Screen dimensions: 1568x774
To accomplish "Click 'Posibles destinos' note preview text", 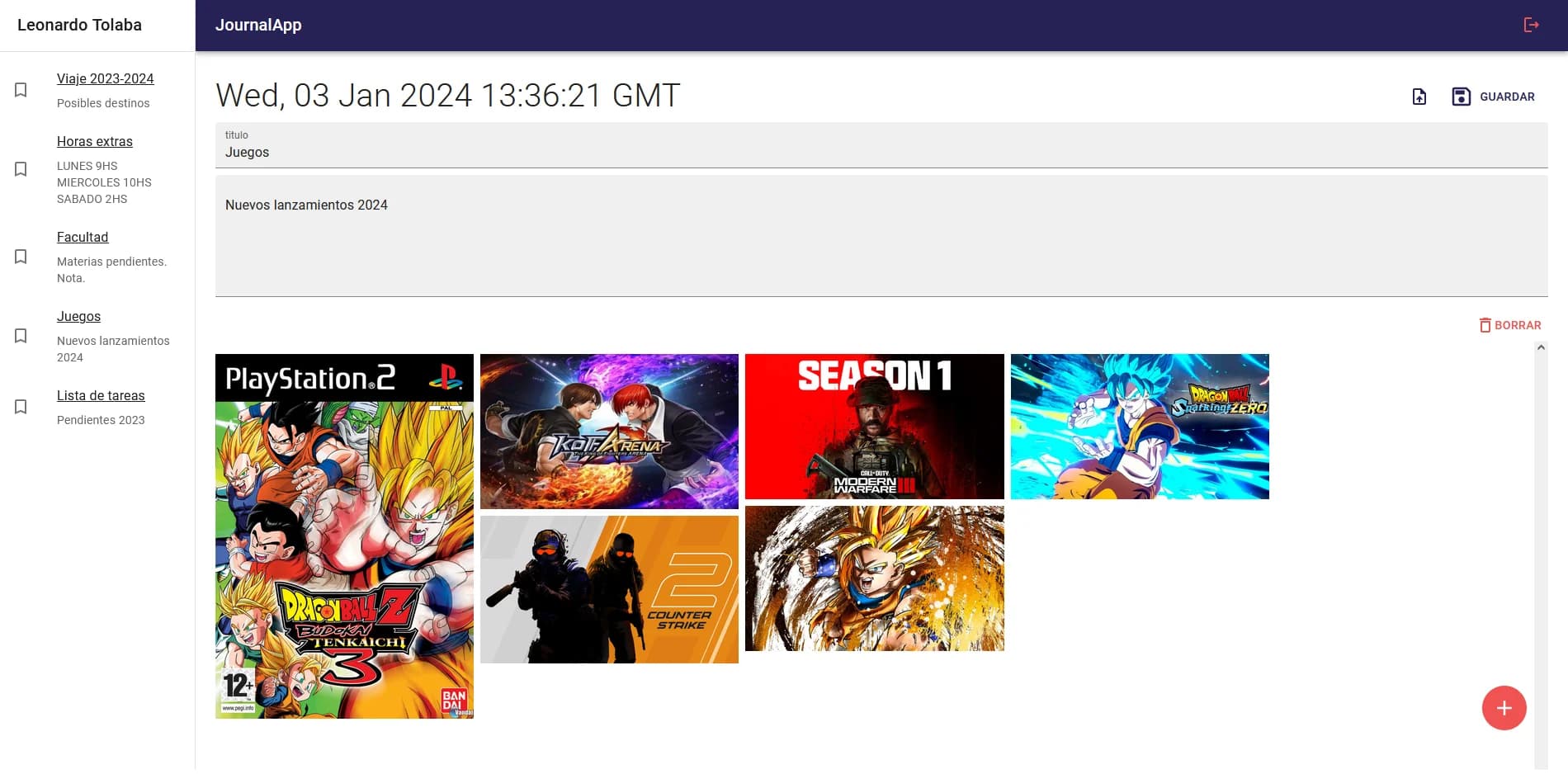I will (103, 103).
